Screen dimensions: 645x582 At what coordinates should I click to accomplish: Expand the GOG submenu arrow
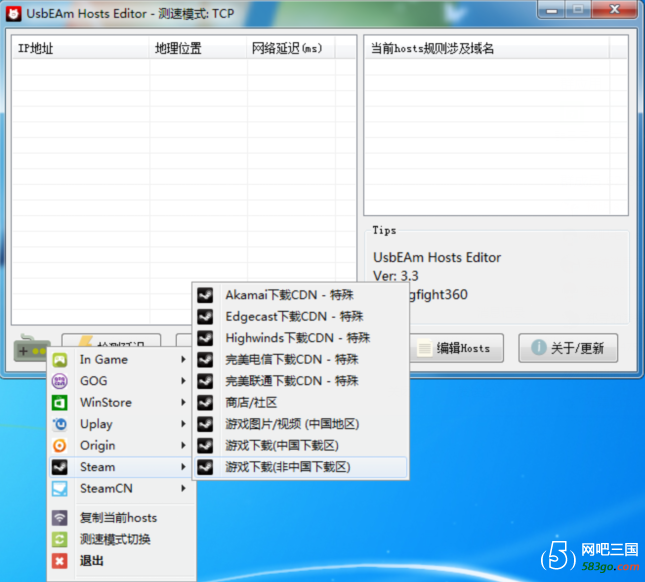[x=183, y=381]
